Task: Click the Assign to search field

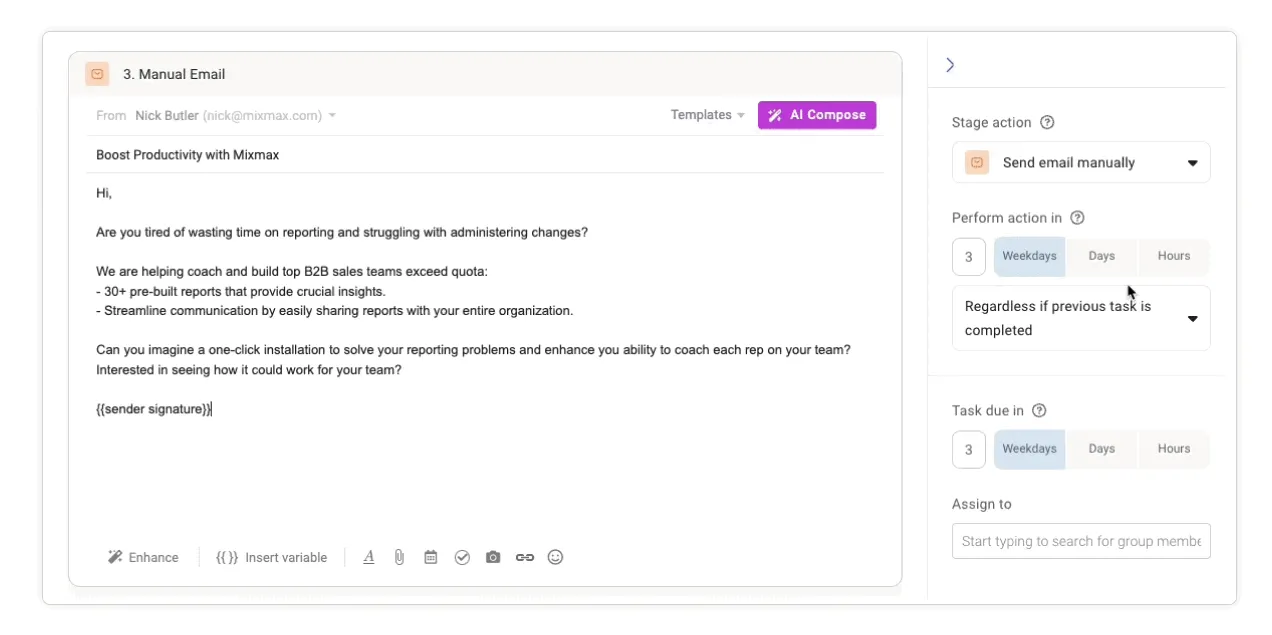Action: pyautogui.click(x=1081, y=541)
